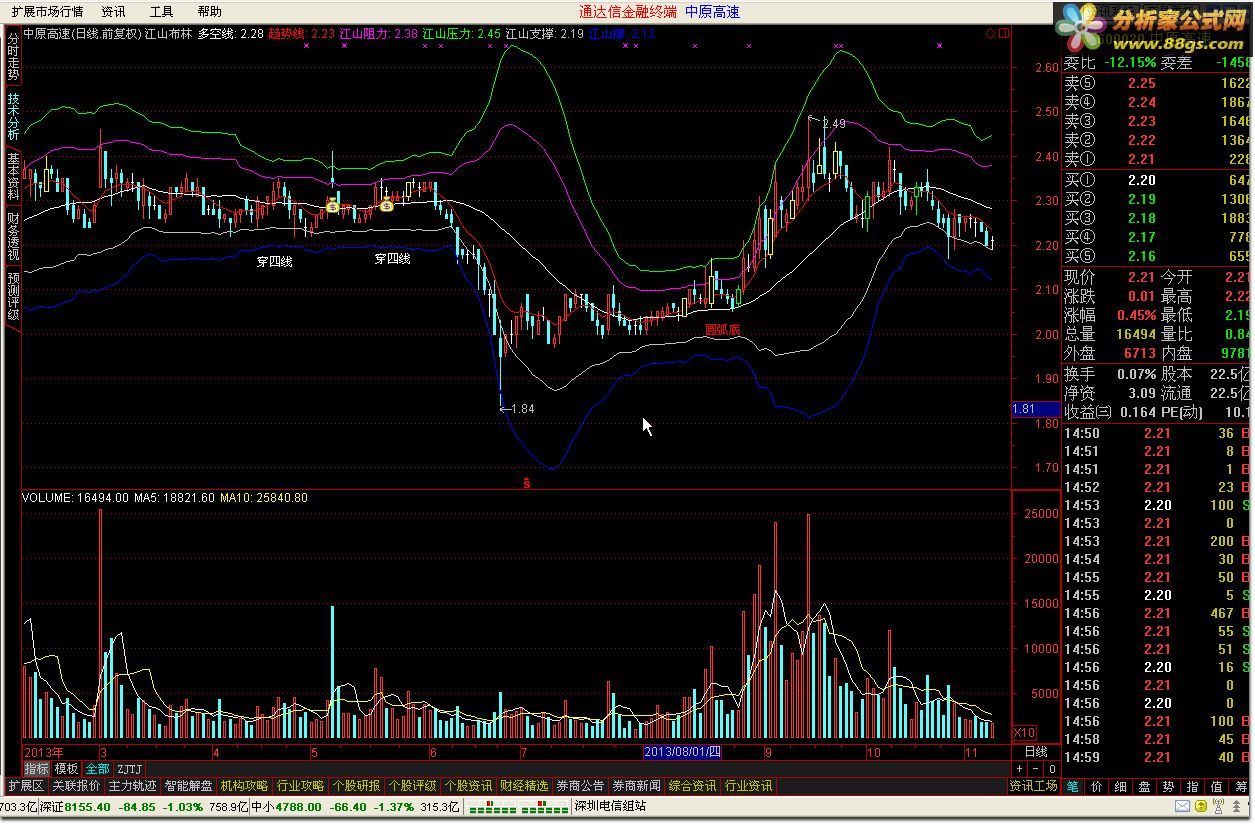Open the 扩展市场行情 menu
1255x824 pixels.
click(47, 12)
